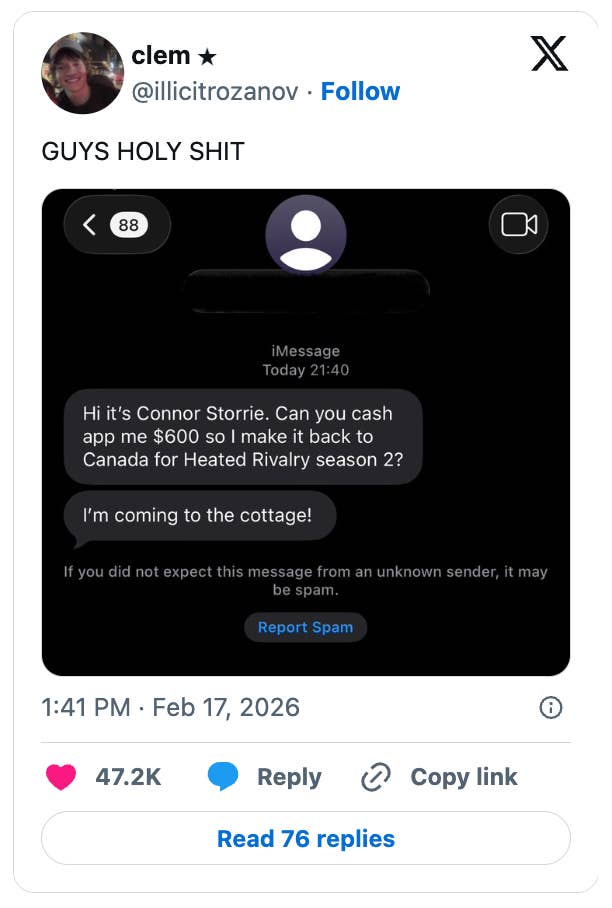Click the Copy link label
Image resolution: width=612 pixels, height=908 pixels.
tap(464, 777)
